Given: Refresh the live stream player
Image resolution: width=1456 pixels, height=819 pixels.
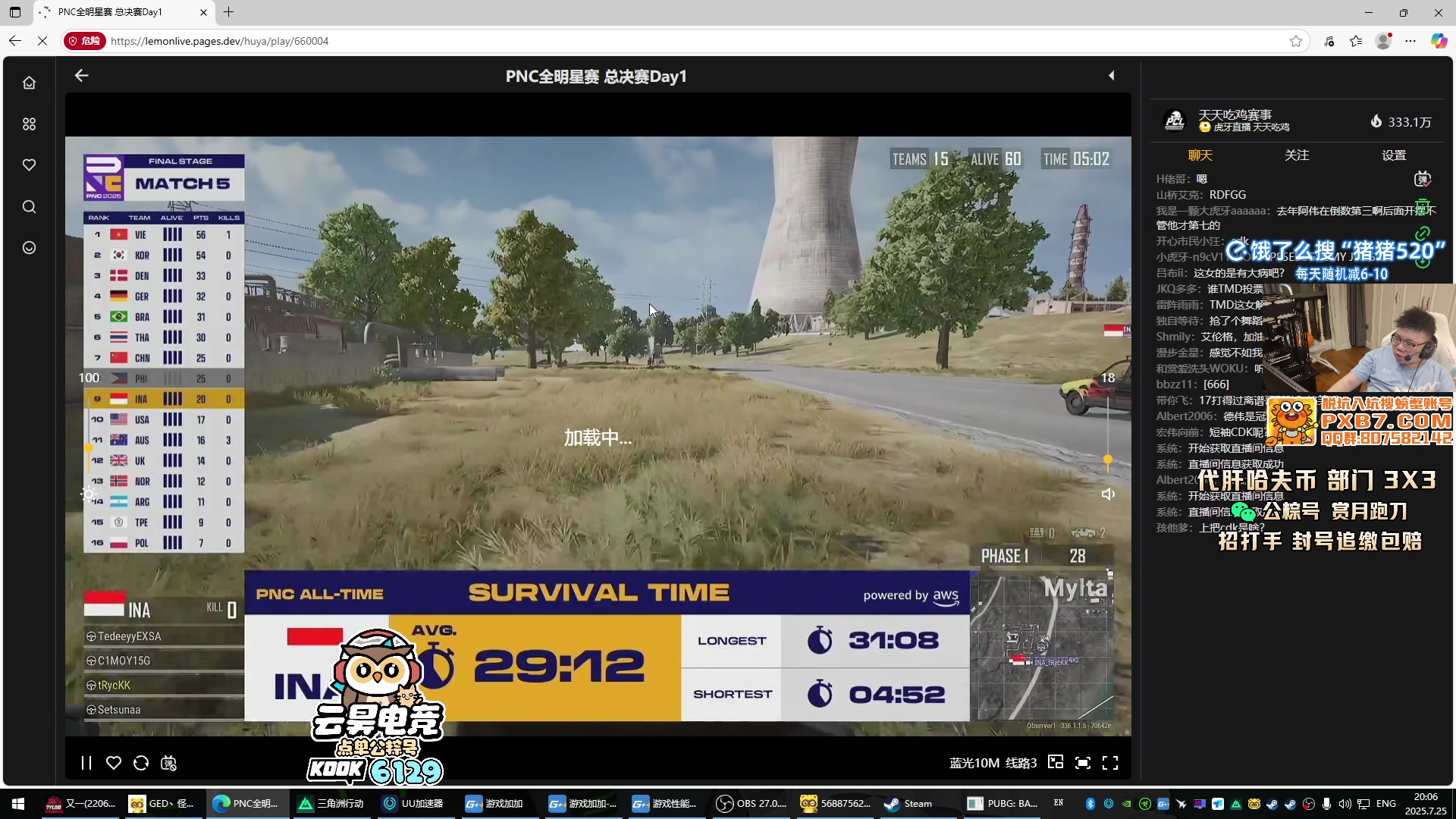Looking at the screenshot, I should click(x=141, y=763).
